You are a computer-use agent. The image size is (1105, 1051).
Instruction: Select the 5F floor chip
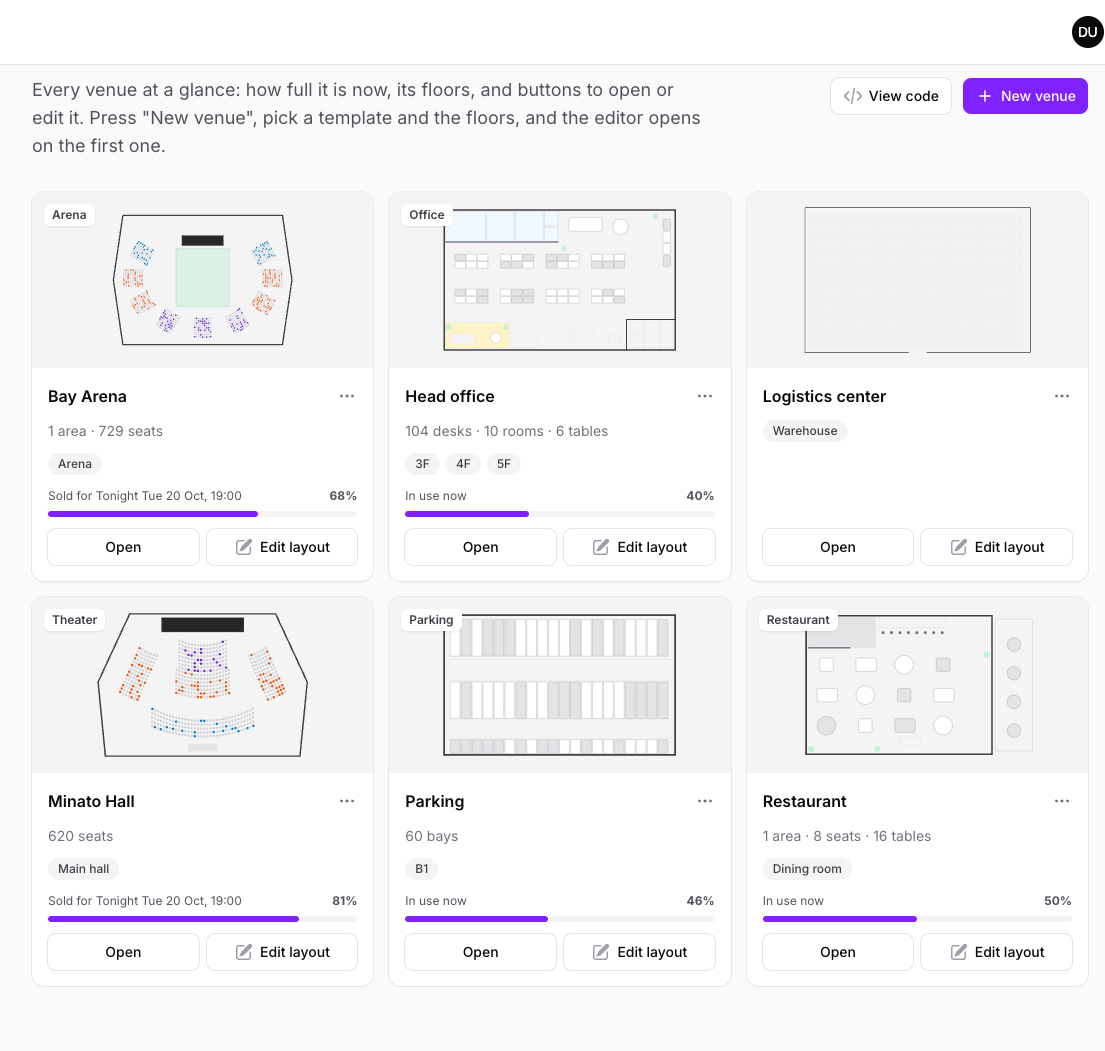coord(504,464)
